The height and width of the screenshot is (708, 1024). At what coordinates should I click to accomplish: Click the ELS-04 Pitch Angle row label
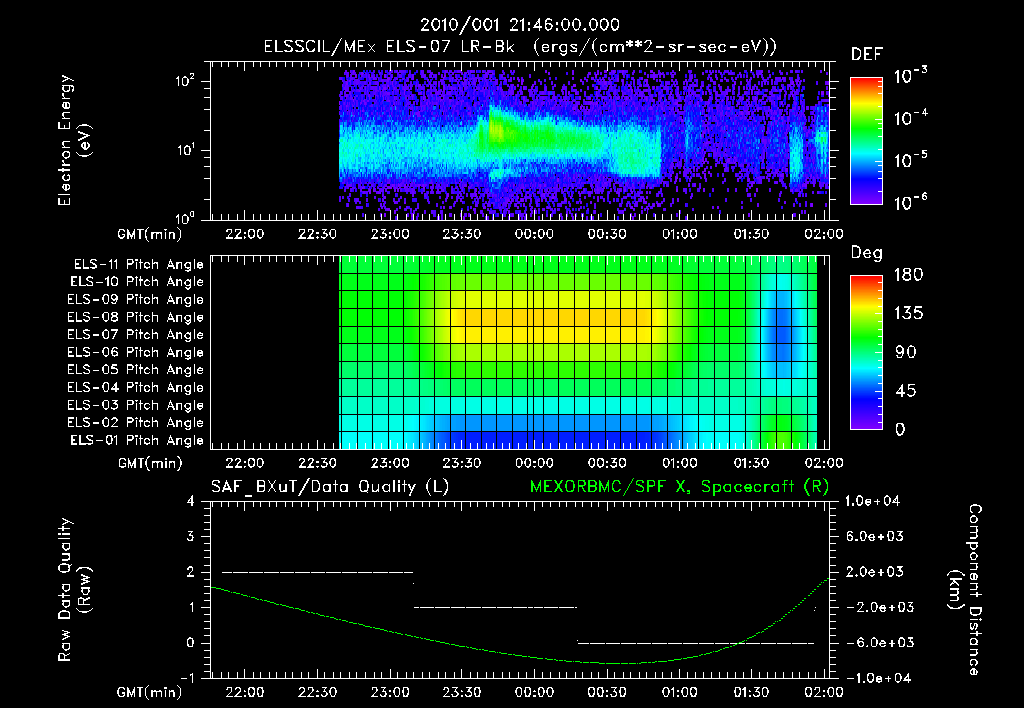[x=135, y=387]
